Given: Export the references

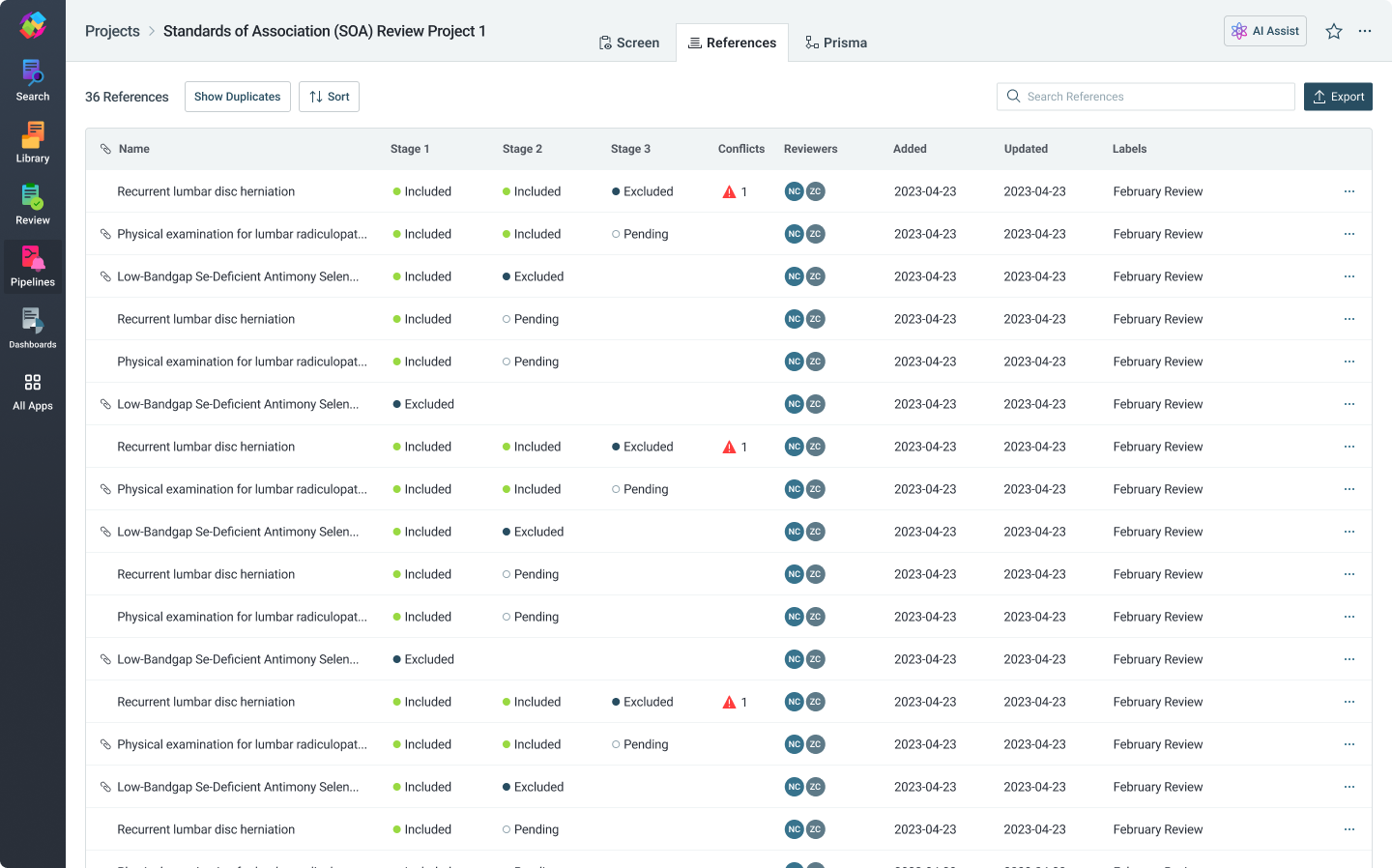Looking at the screenshot, I should tap(1338, 97).
